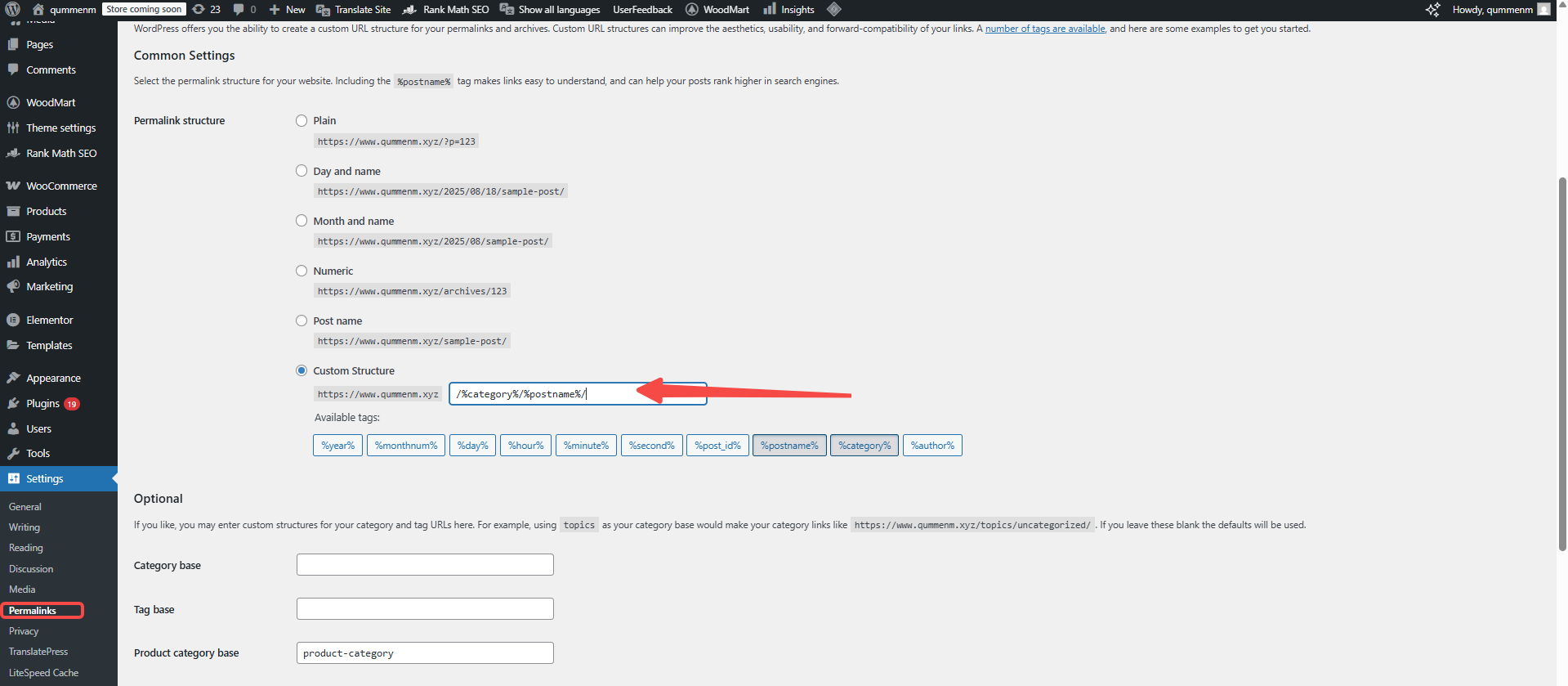This screenshot has width=1568, height=686.
Task: Open Rank Math SEO in top admin bar
Action: click(446, 10)
